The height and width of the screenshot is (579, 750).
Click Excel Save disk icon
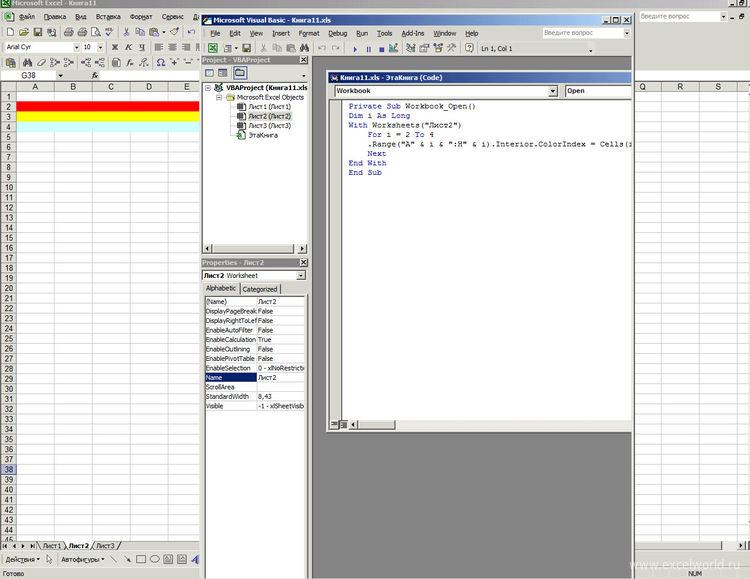pos(38,32)
